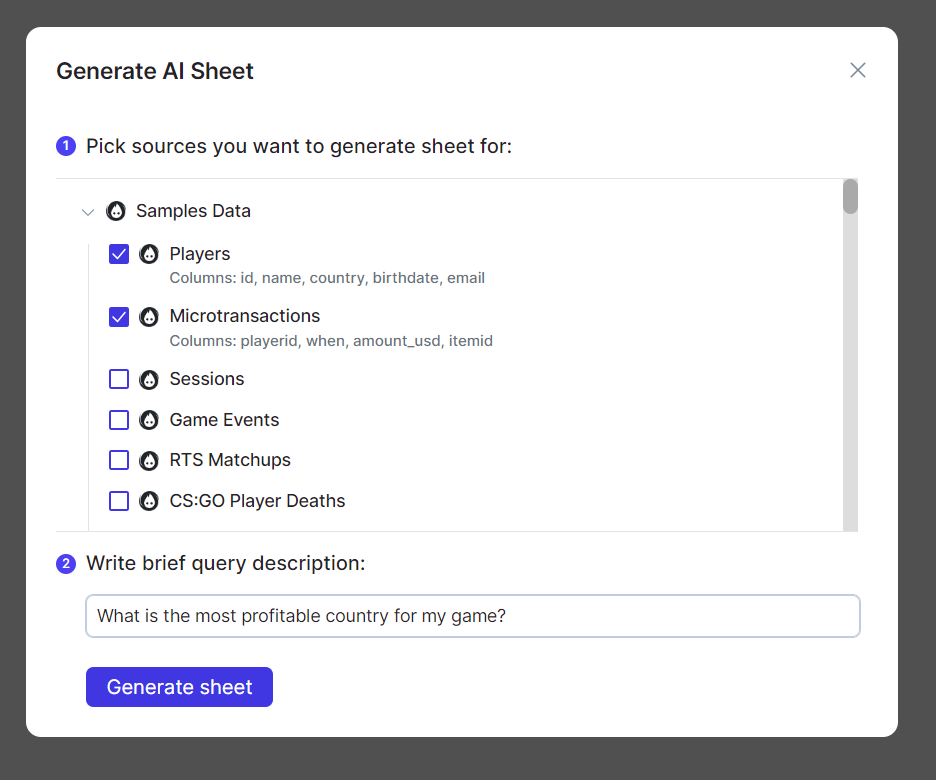The width and height of the screenshot is (936, 780).
Task: Click the sources list scrollbar thumb
Action: tap(850, 196)
